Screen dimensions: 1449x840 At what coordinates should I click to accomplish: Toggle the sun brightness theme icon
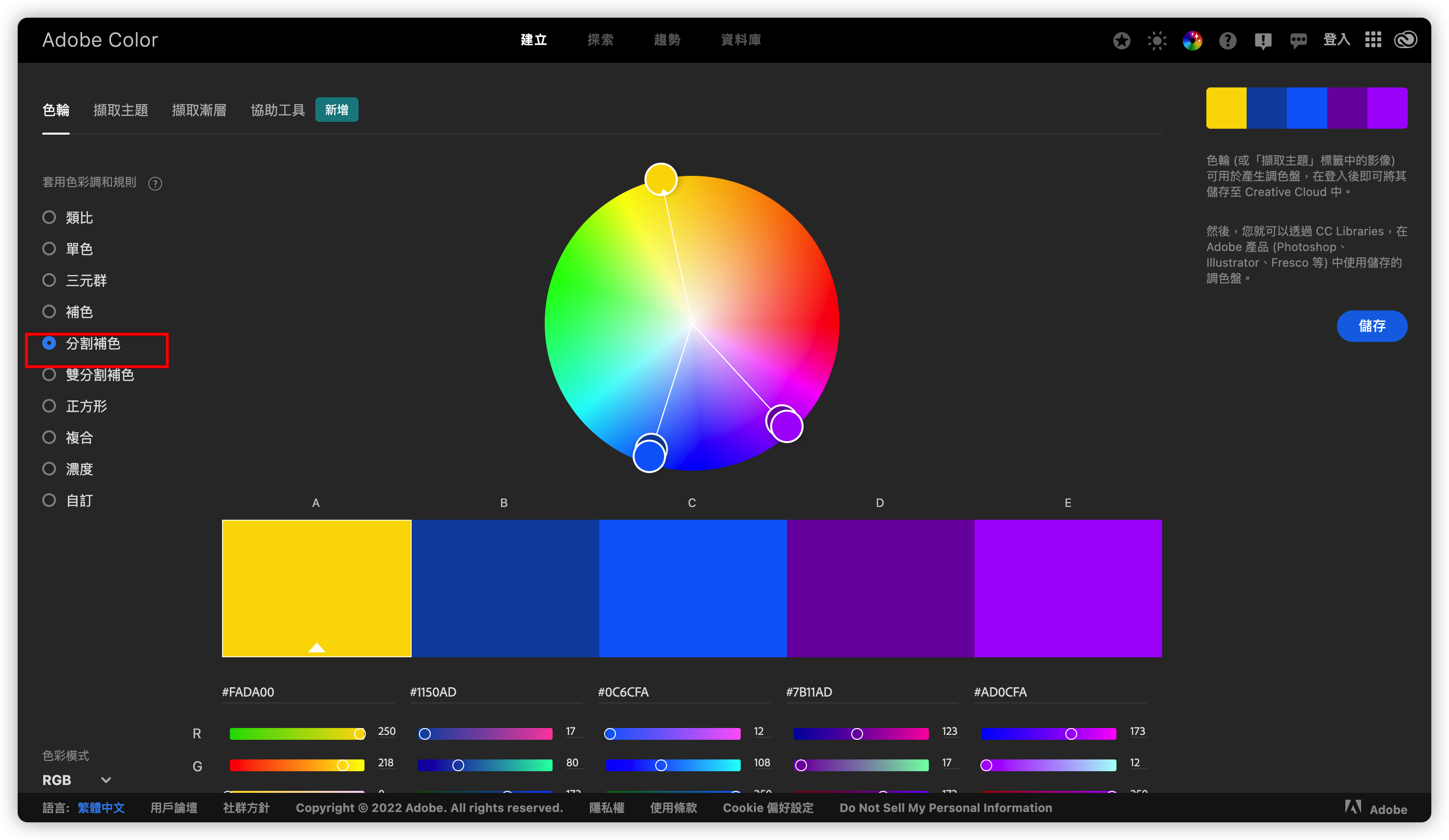point(1157,40)
